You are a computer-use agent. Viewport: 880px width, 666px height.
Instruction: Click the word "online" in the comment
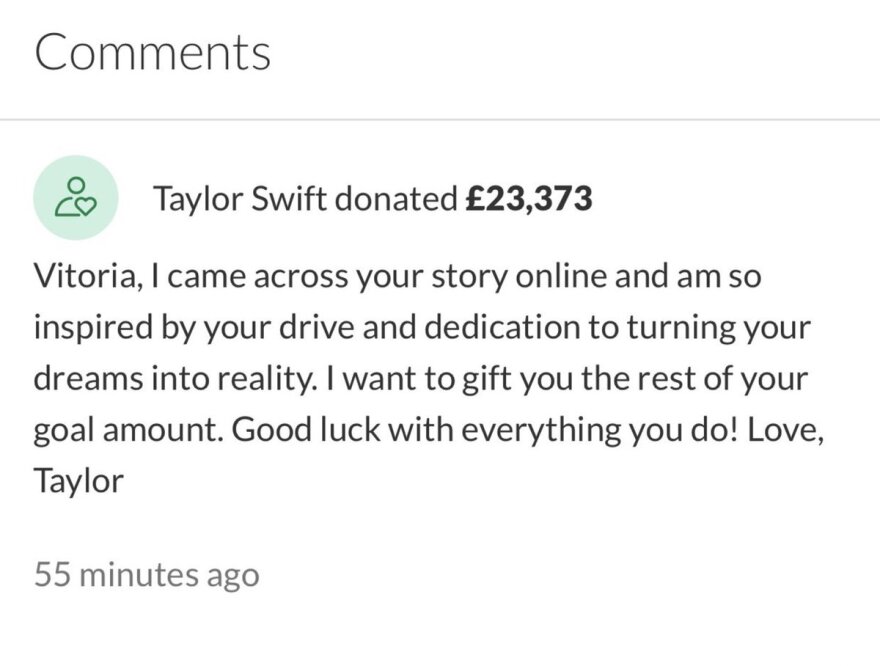561,276
